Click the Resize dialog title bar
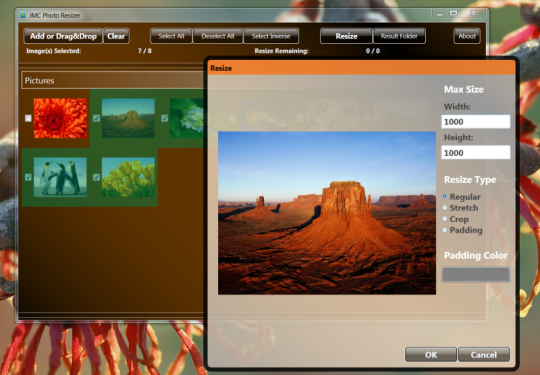Screen dimensions: 540x375 [x=362, y=68]
